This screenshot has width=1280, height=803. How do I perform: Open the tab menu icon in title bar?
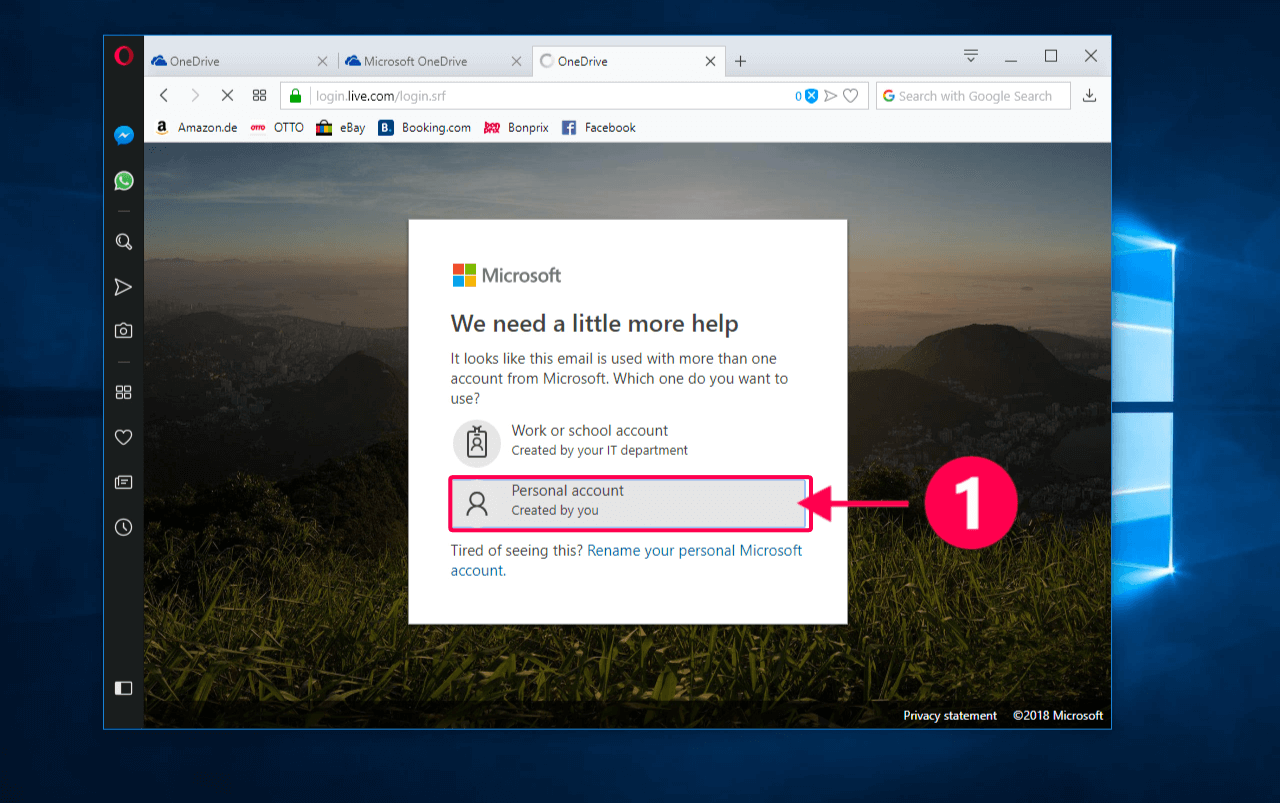971,56
